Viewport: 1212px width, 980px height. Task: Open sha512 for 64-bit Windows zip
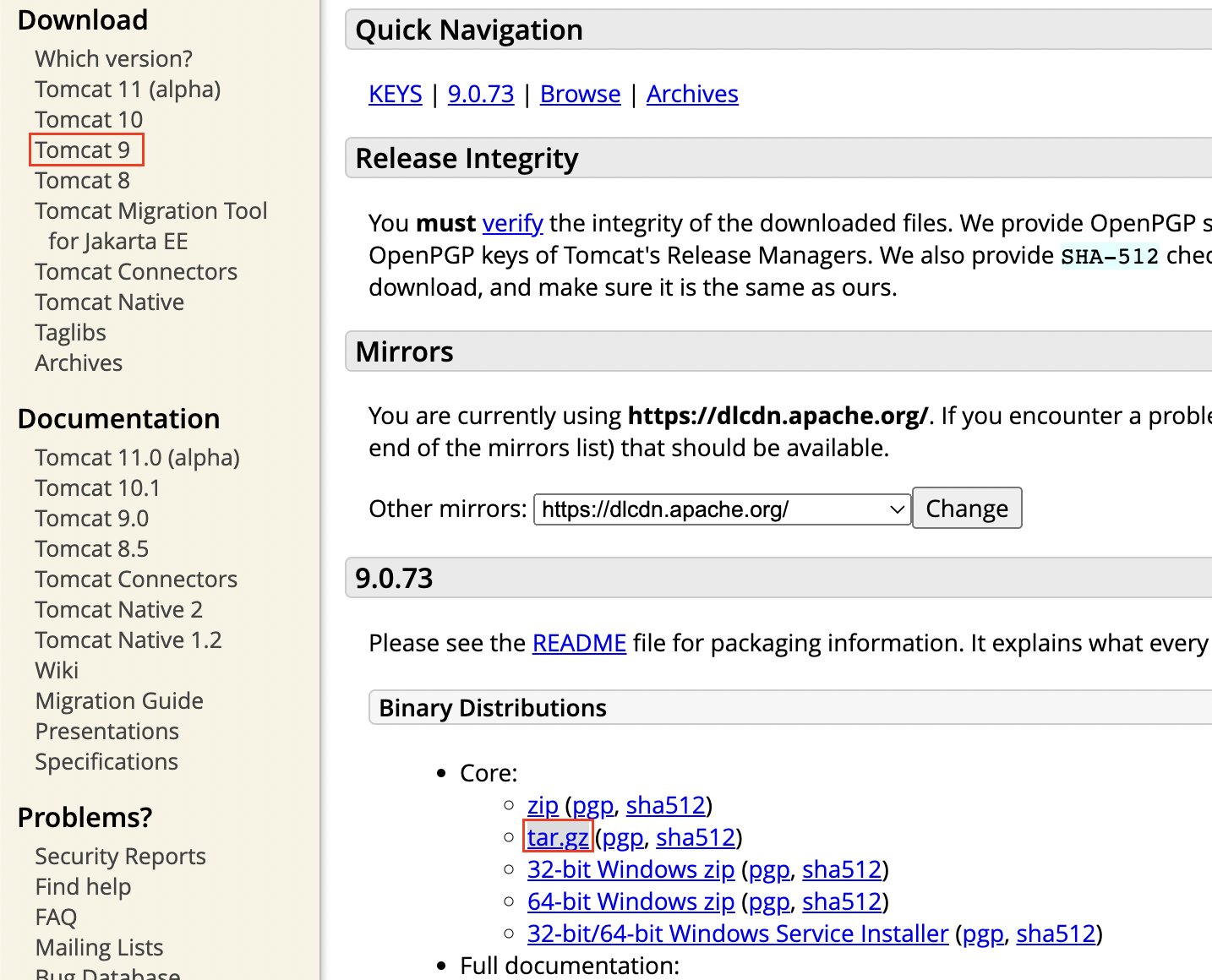coord(843,901)
